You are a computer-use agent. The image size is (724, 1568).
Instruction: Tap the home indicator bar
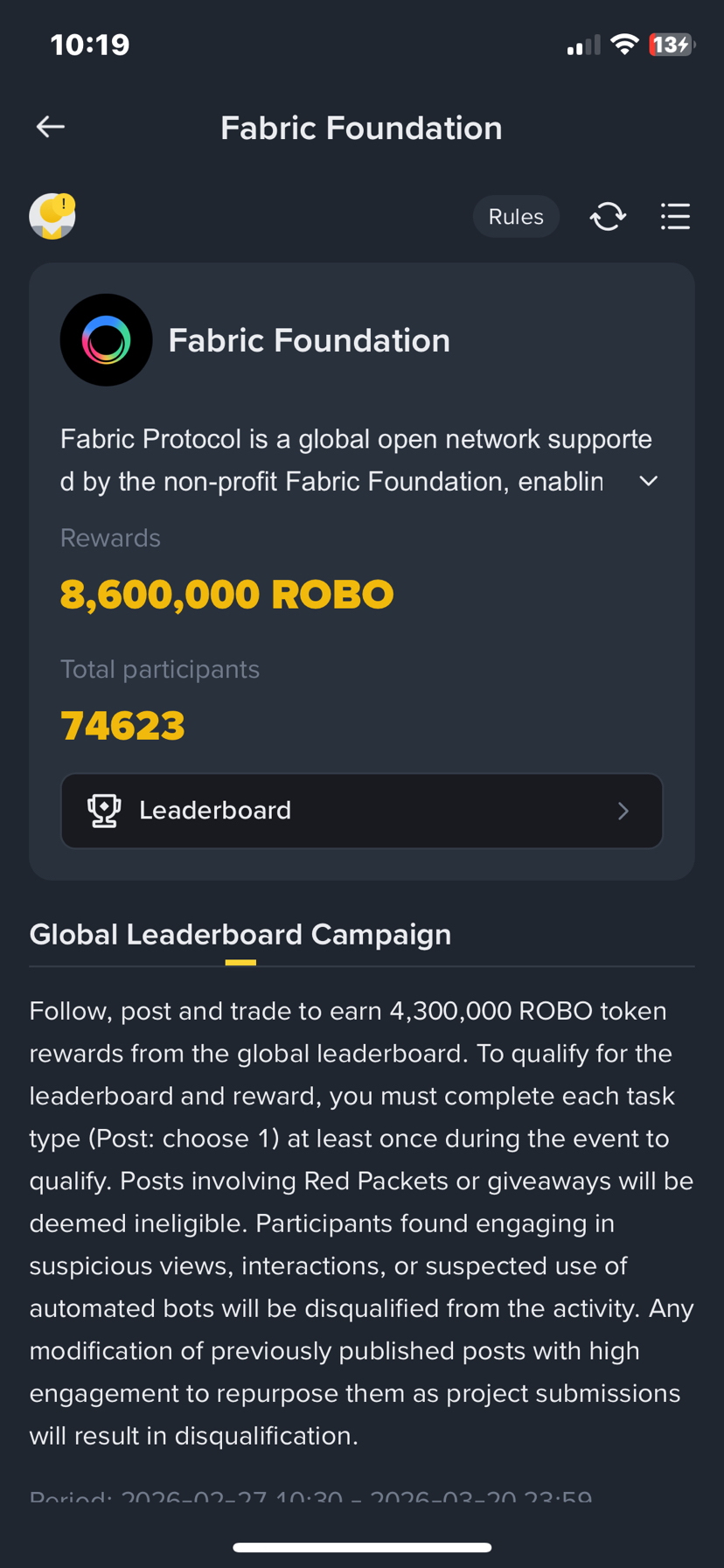[361, 1547]
